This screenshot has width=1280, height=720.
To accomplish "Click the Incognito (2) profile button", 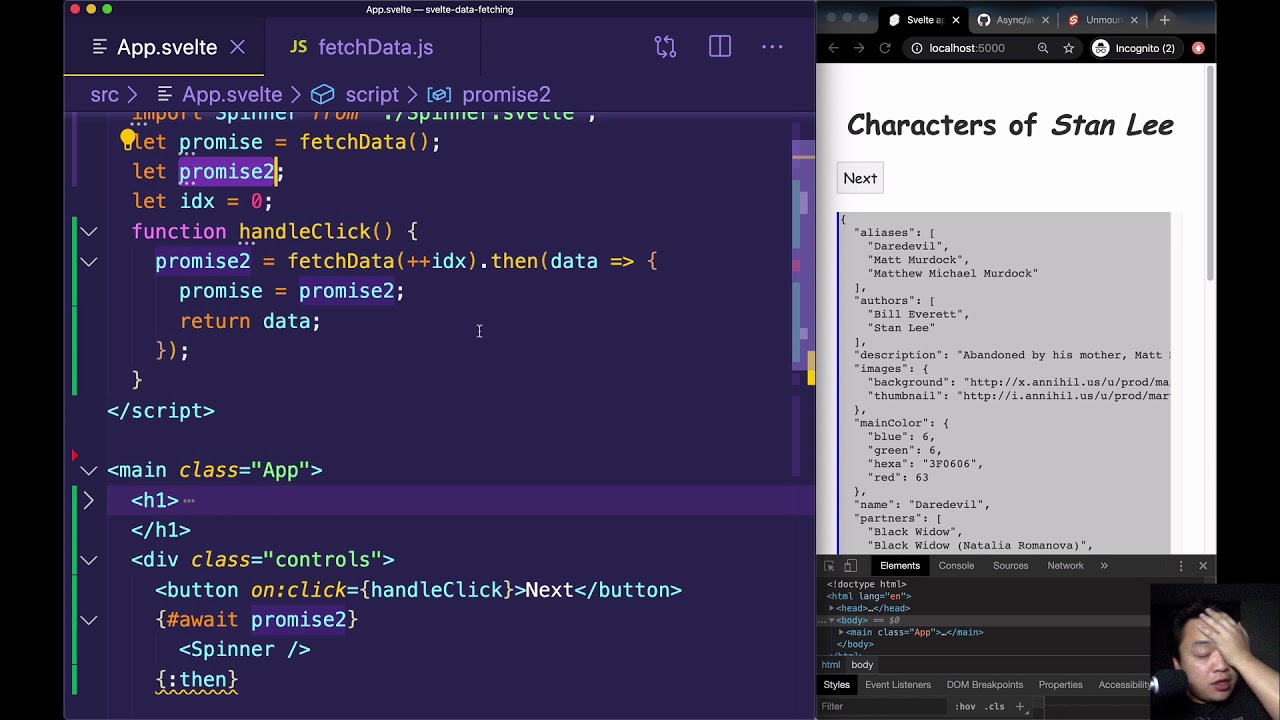I will [1134, 48].
